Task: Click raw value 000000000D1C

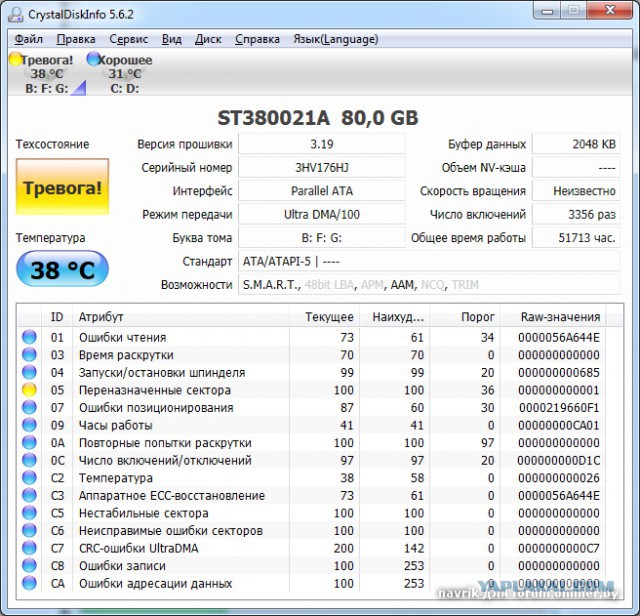Action: click(x=559, y=460)
